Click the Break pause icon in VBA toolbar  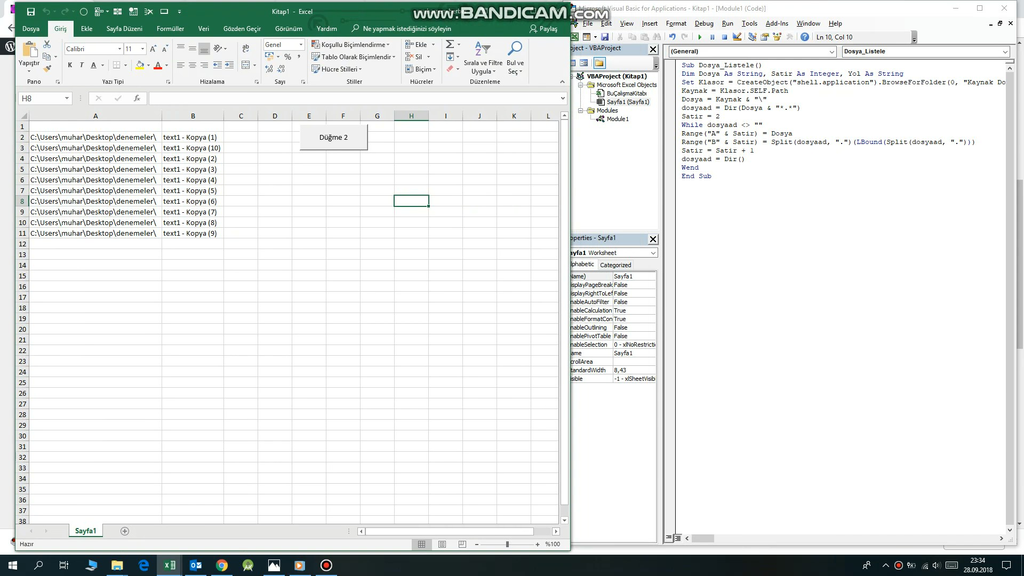click(x=712, y=37)
